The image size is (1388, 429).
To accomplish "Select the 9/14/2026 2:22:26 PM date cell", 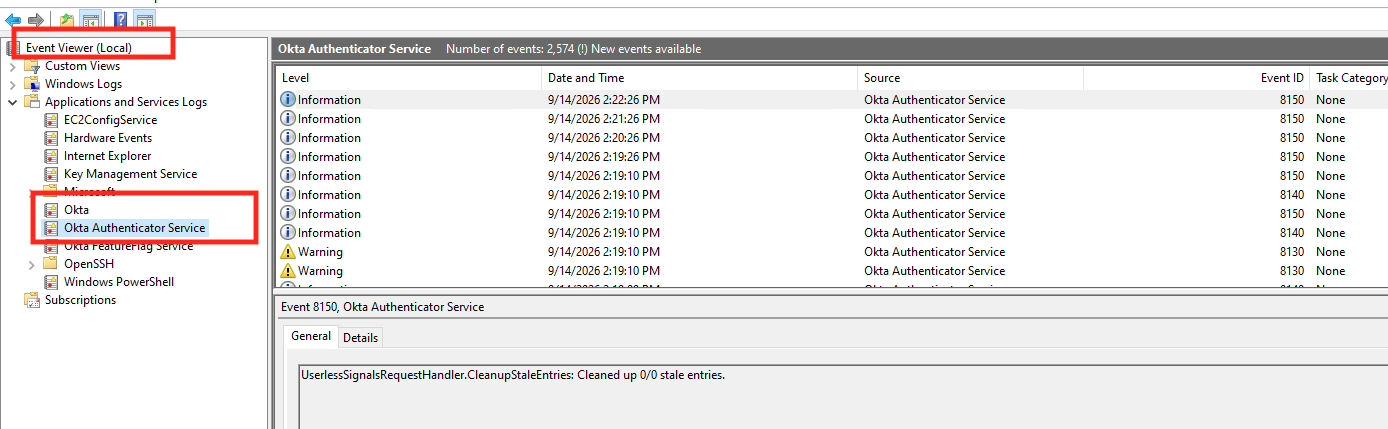I will click(604, 100).
